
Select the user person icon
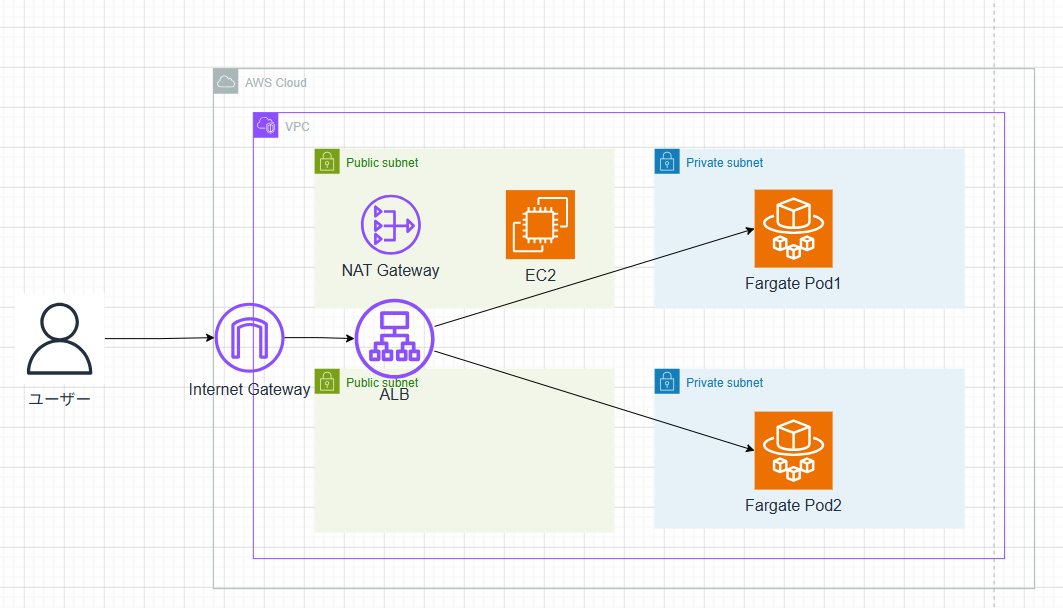coord(60,338)
